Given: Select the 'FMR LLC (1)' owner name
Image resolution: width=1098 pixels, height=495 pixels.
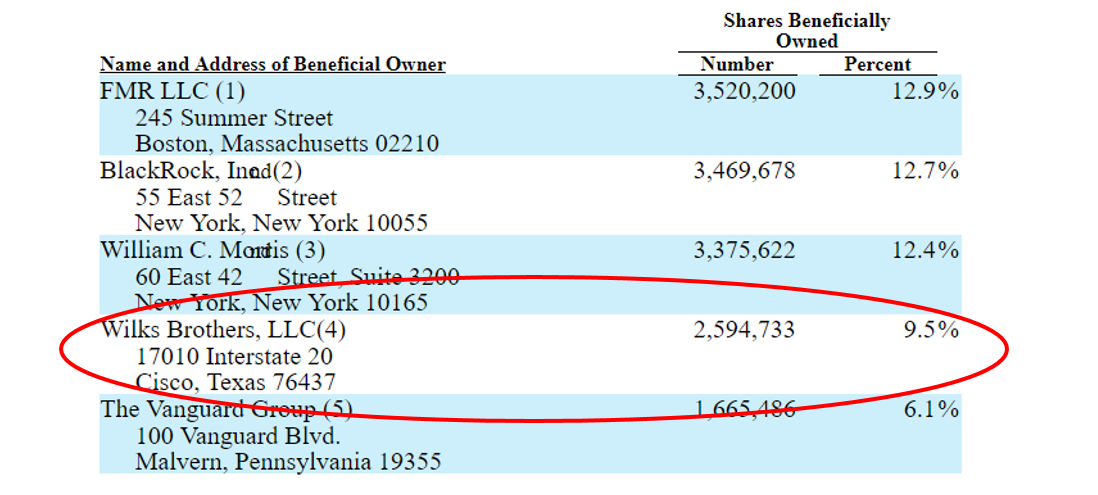Looking at the screenshot, I should pyautogui.click(x=172, y=91).
